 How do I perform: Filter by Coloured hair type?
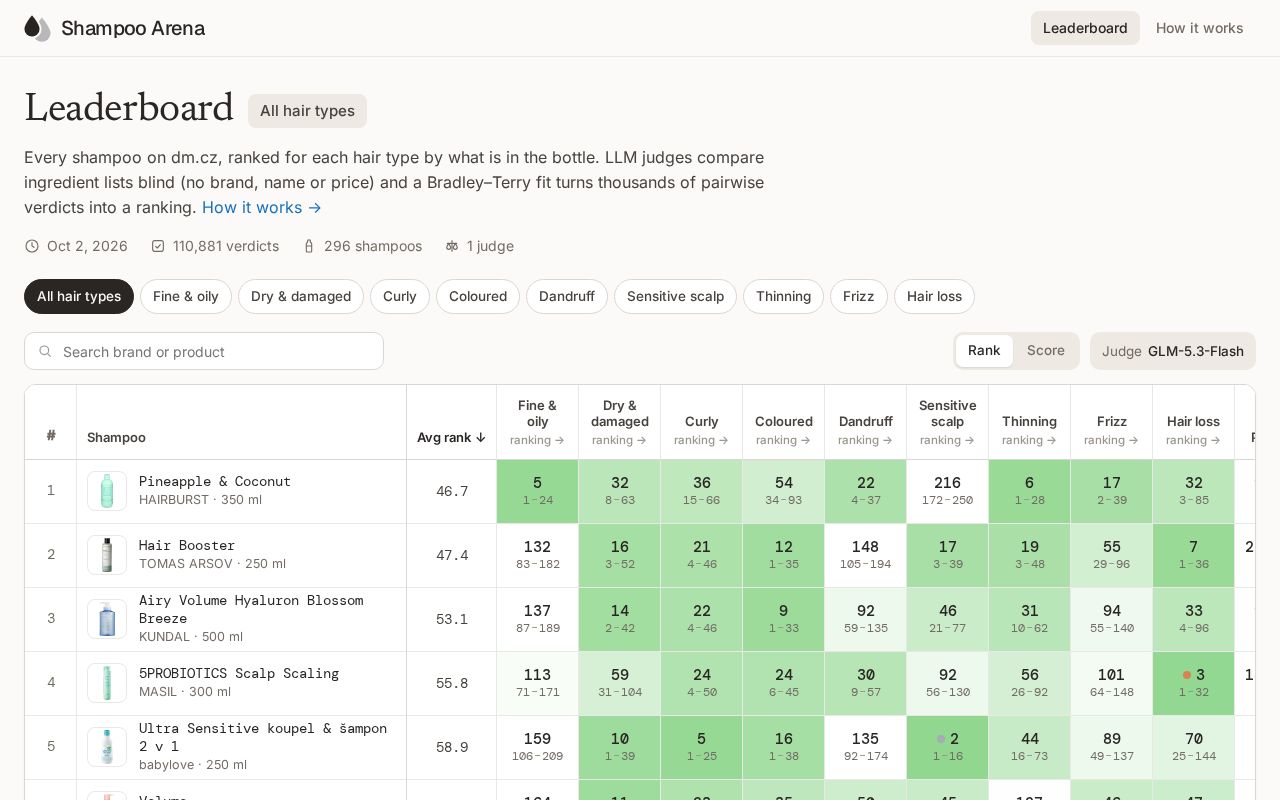tap(478, 296)
